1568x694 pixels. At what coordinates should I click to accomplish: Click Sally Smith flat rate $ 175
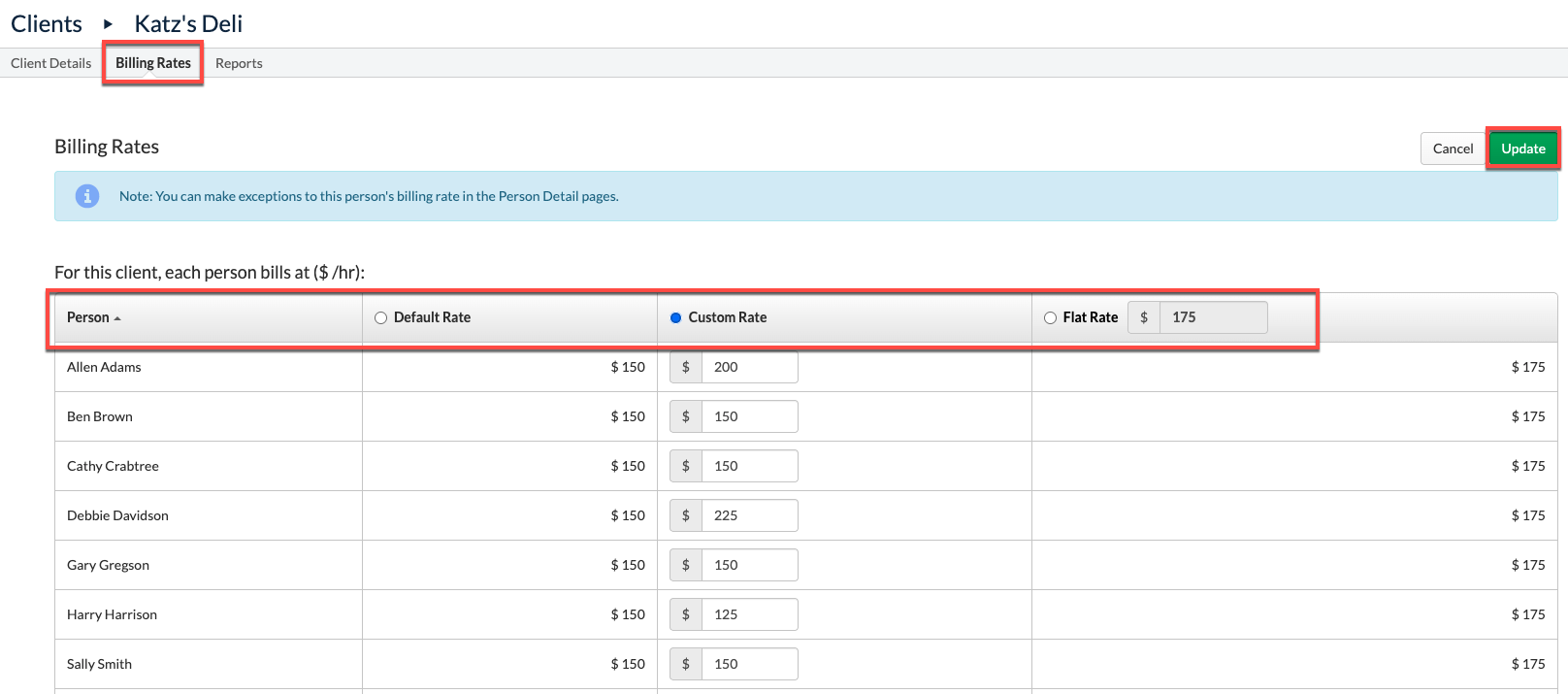(1528, 664)
